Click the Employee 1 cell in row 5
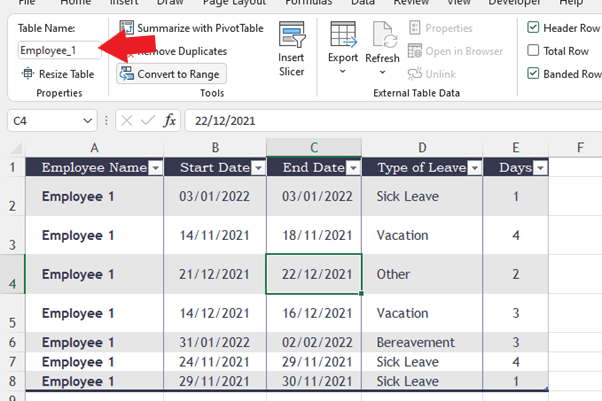Image resolution: width=602 pixels, height=401 pixels. point(94,313)
